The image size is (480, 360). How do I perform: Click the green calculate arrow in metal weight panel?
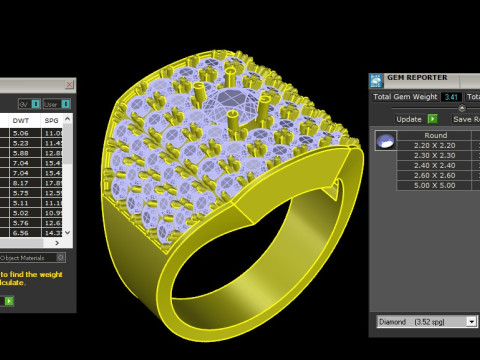point(9,301)
